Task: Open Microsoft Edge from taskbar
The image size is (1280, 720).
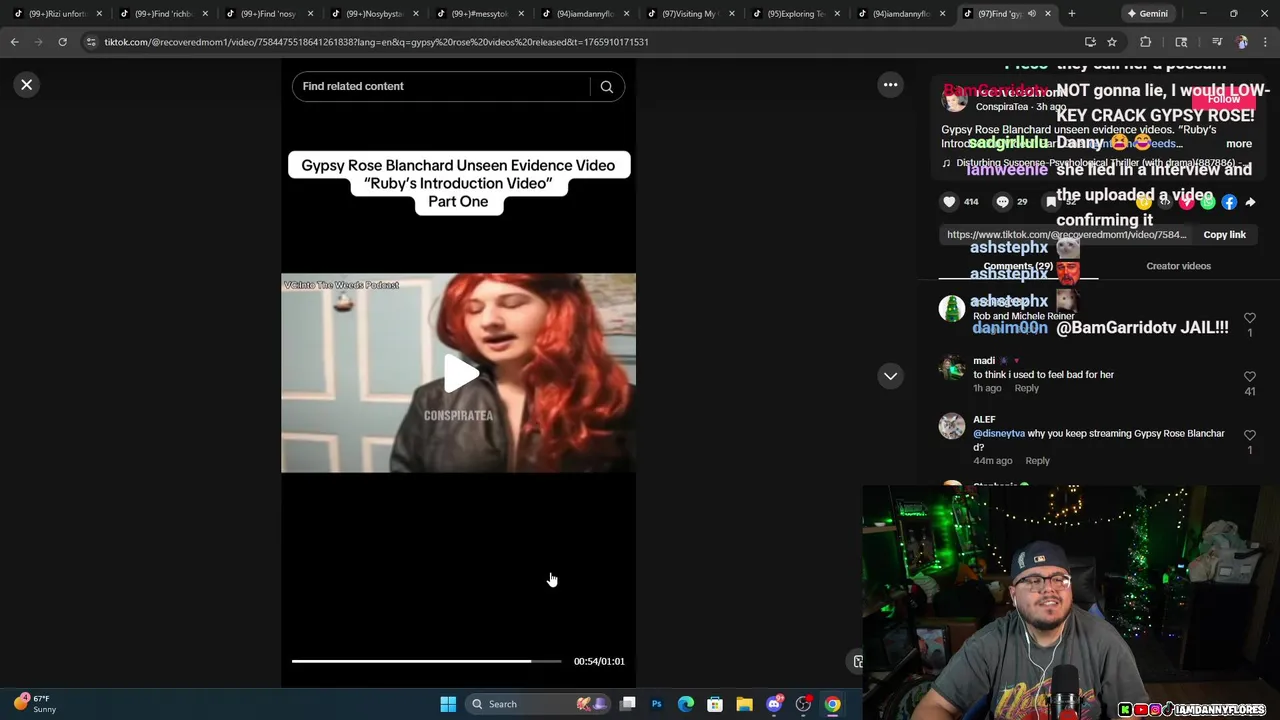Action: (686, 704)
